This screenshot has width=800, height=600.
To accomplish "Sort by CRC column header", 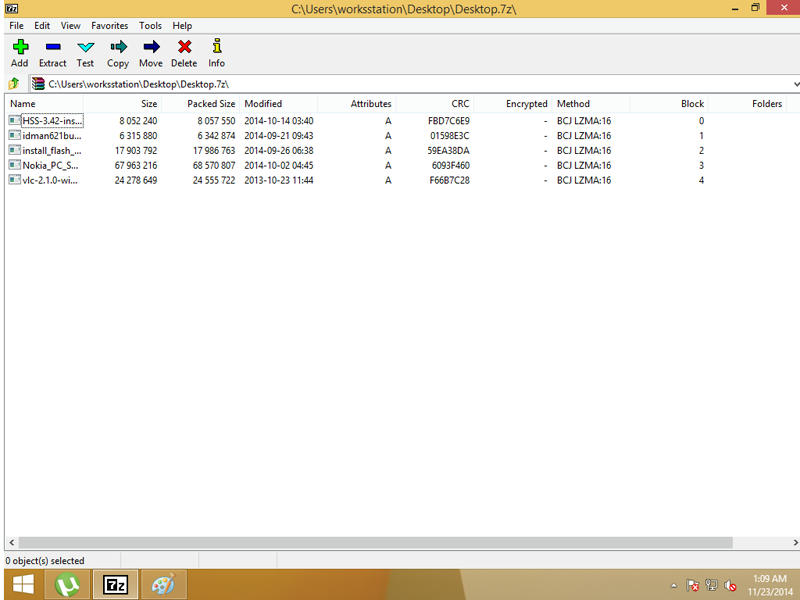I will [x=435, y=104].
